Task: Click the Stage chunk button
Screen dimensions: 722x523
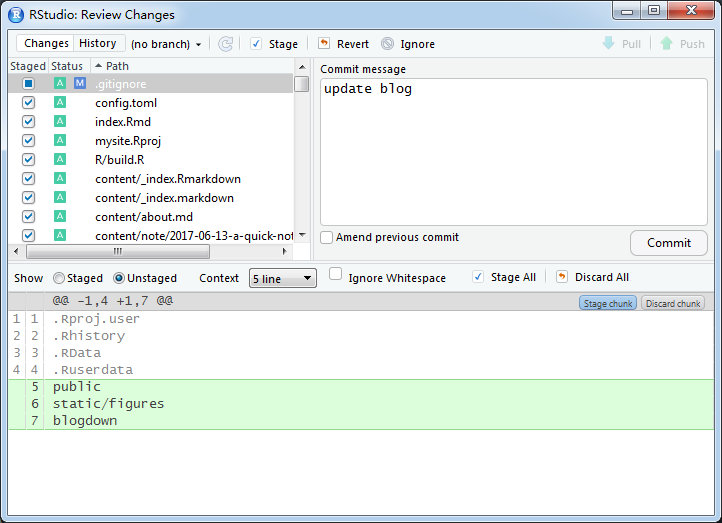Action: [607, 303]
